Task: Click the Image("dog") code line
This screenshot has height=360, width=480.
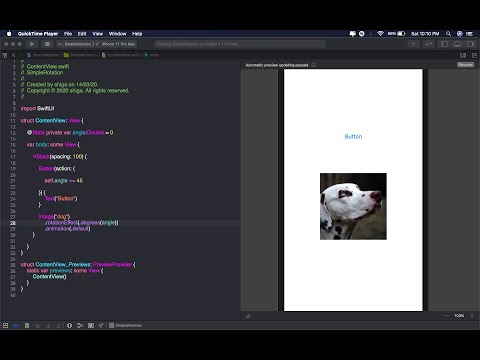Action: 54,216
